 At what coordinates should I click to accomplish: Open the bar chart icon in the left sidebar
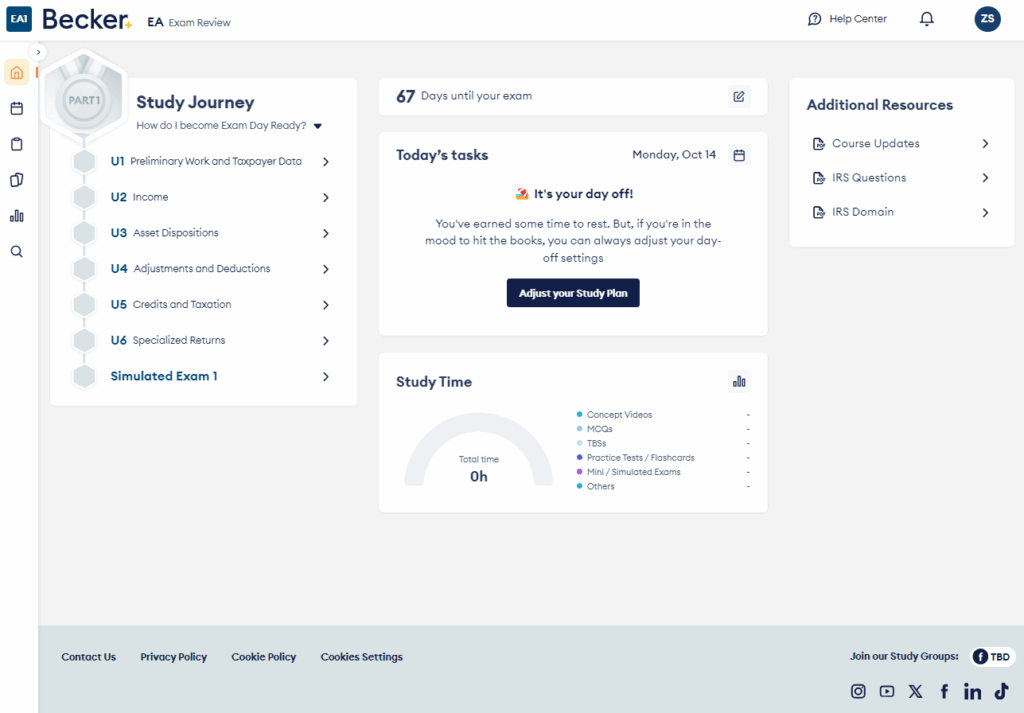click(x=16, y=216)
